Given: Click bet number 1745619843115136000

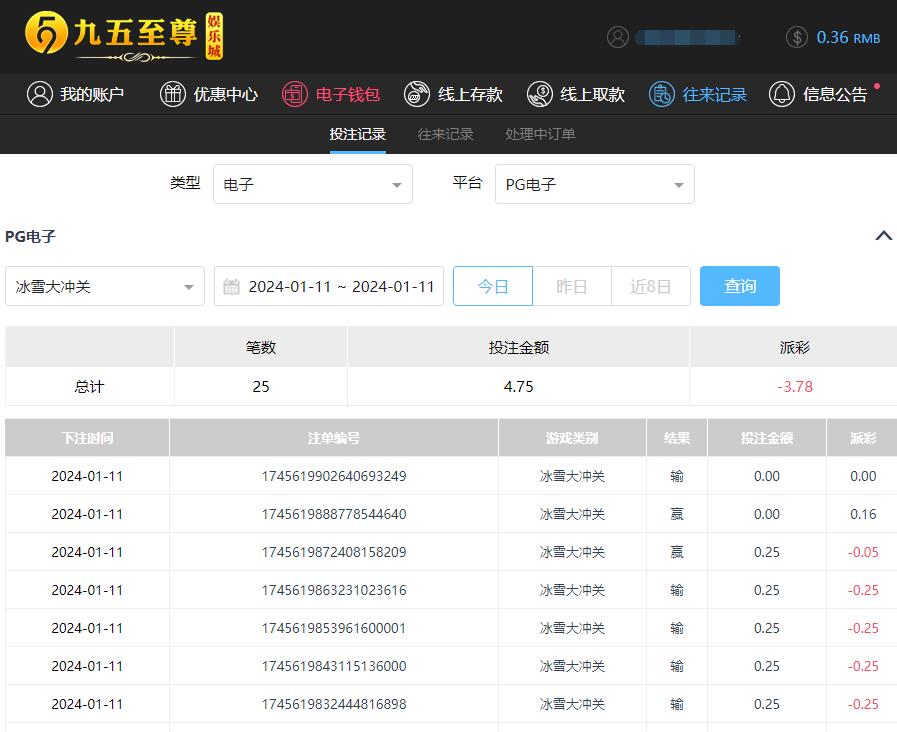Looking at the screenshot, I should point(334,666).
